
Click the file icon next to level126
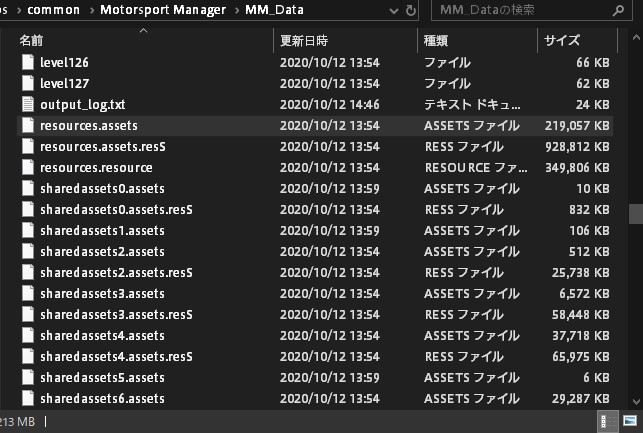pos(28,62)
